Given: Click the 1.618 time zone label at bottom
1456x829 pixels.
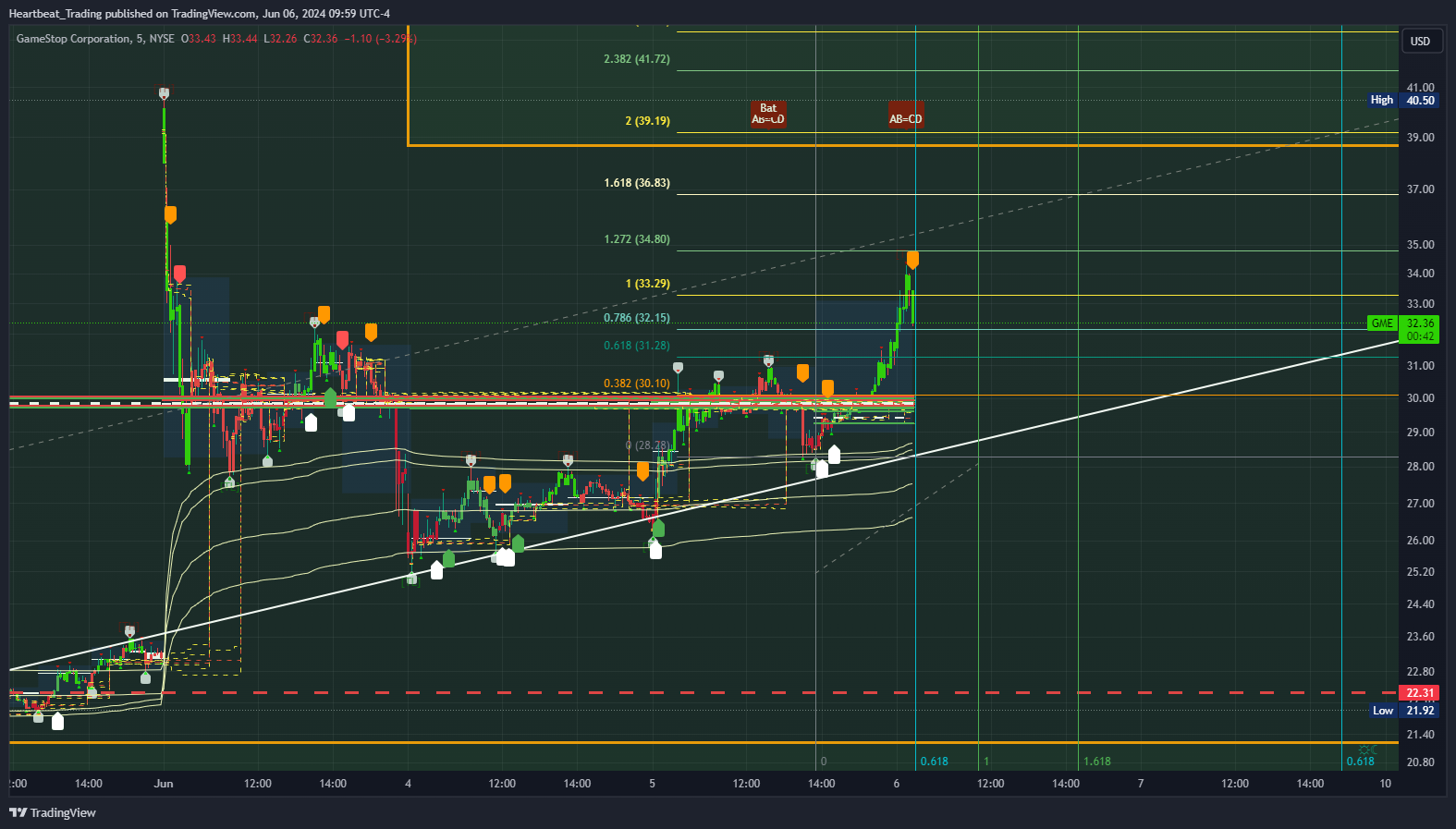Looking at the screenshot, I should [1097, 762].
